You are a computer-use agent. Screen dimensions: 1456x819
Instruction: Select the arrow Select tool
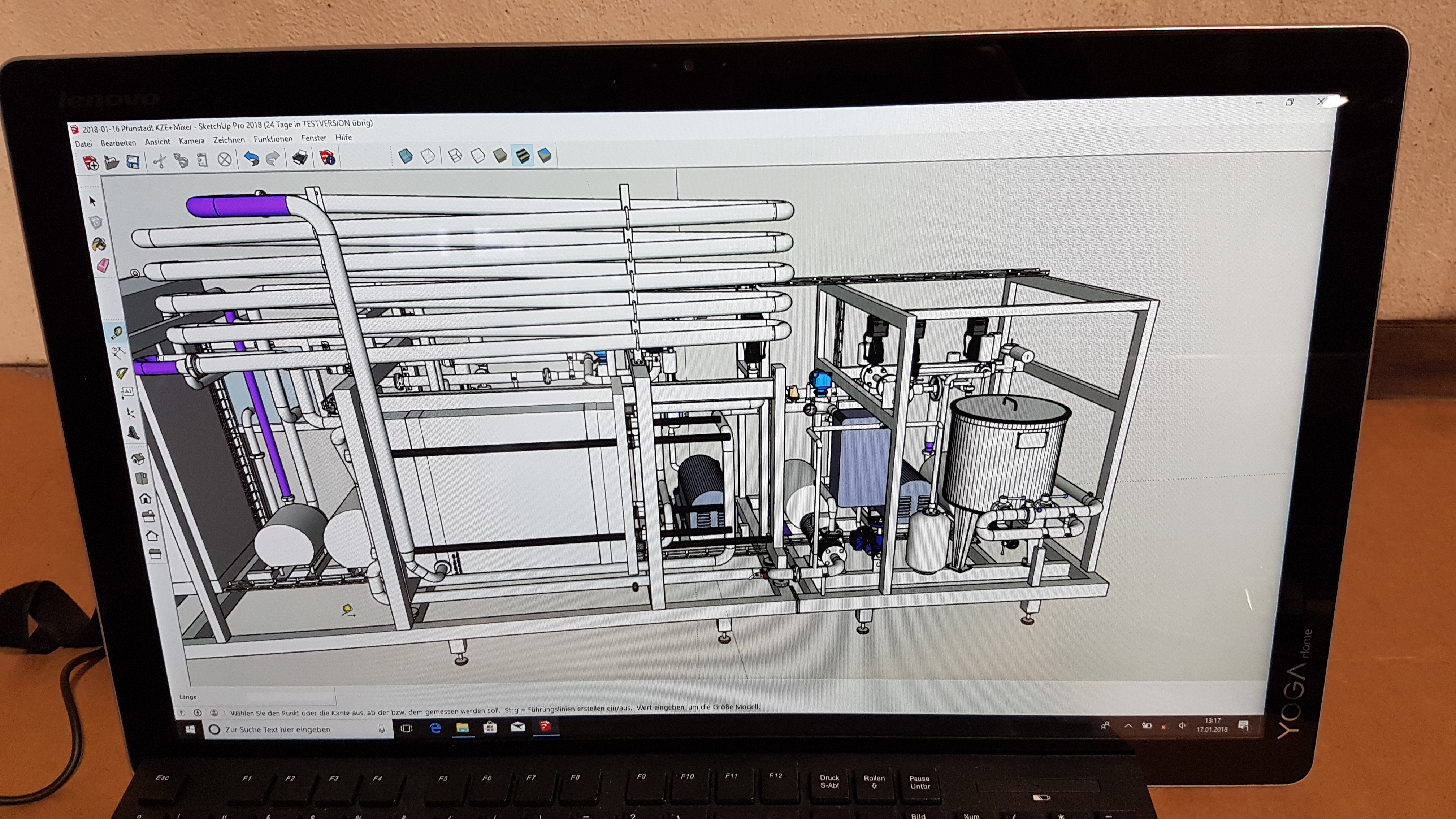[93, 201]
